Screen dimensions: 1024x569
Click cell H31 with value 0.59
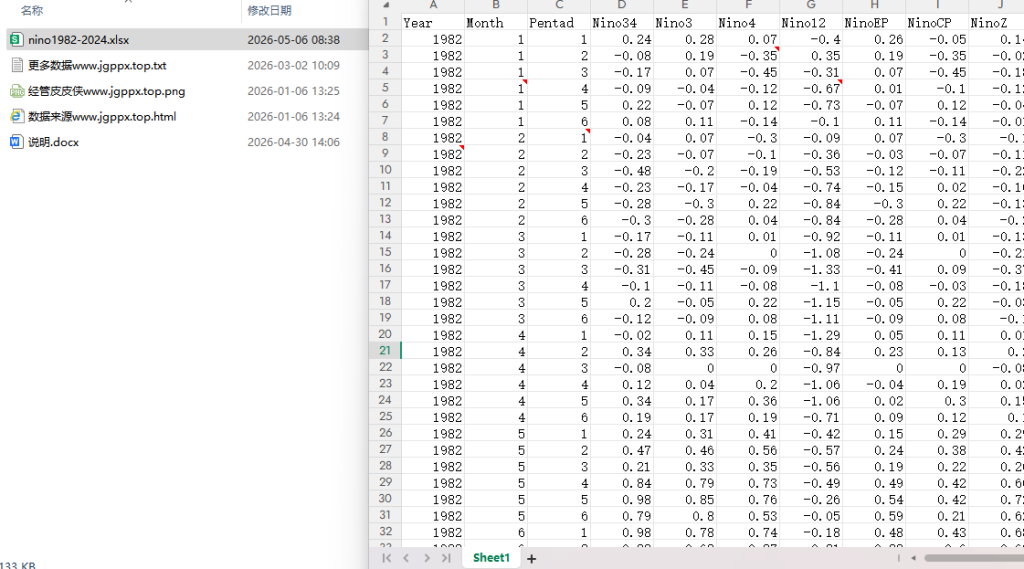click(x=874, y=515)
